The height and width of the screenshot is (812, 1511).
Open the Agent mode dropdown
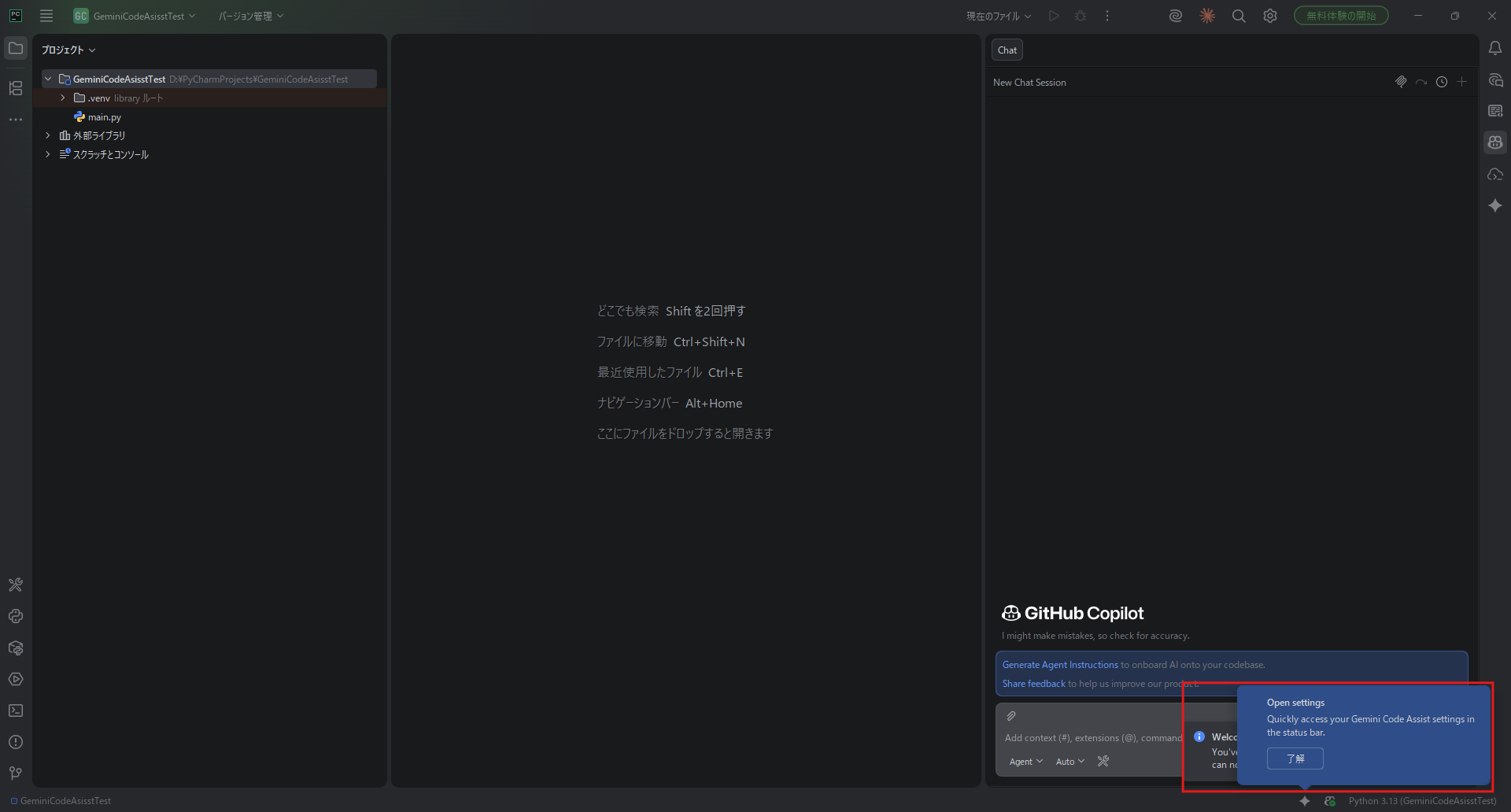point(1025,762)
